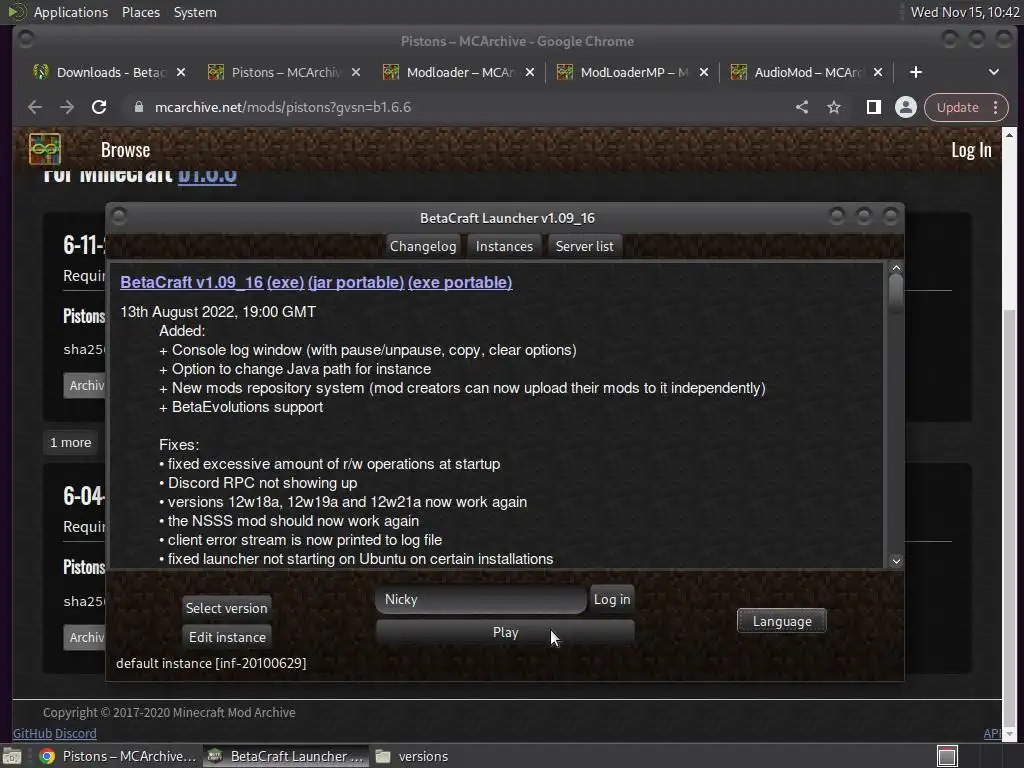Click the Chrome Update button
The image size is (1024, 768).
click(957, 107)
